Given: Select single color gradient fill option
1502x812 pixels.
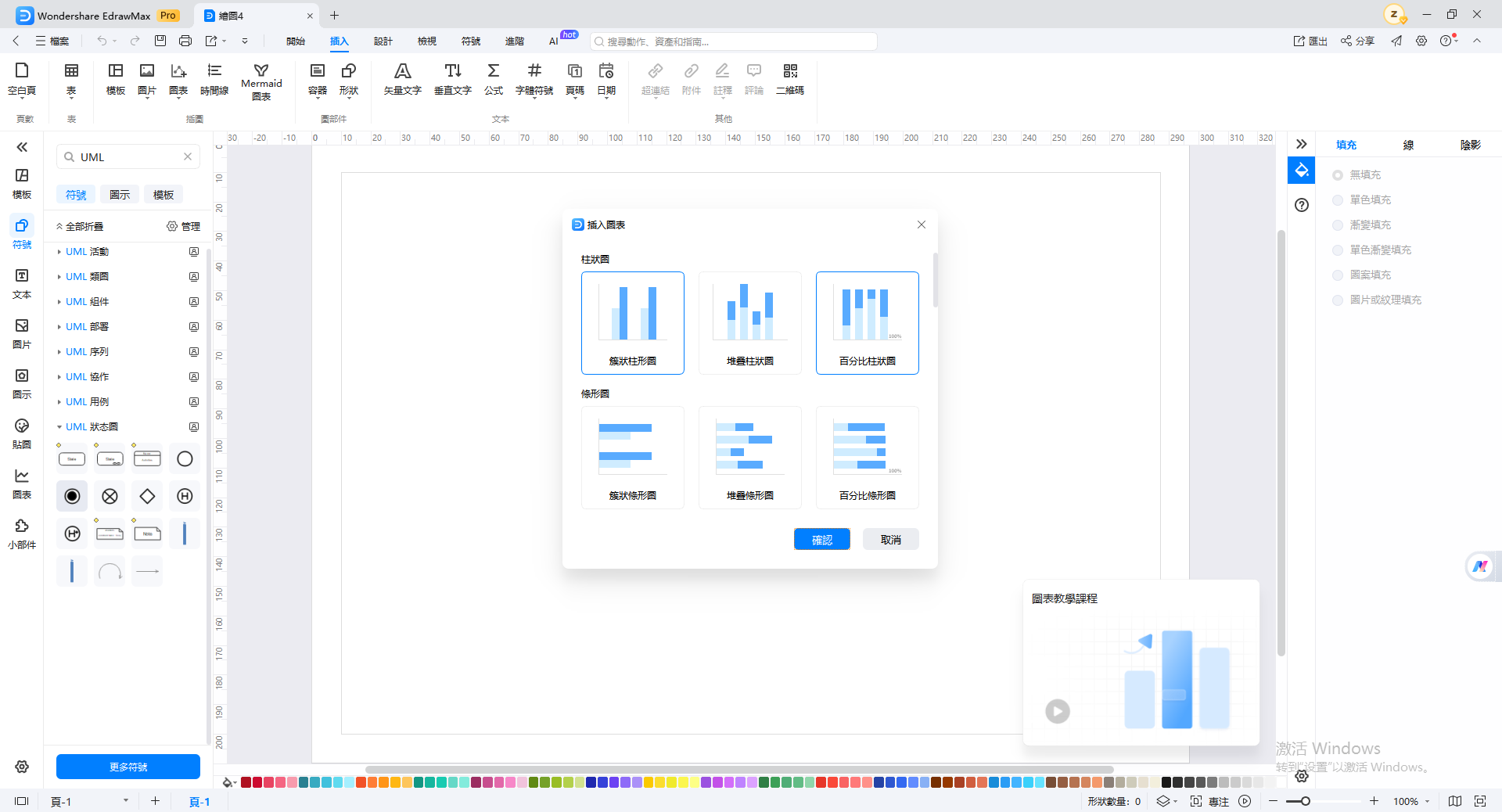Looking at the screenshot, I should [x=1372, y=250].
